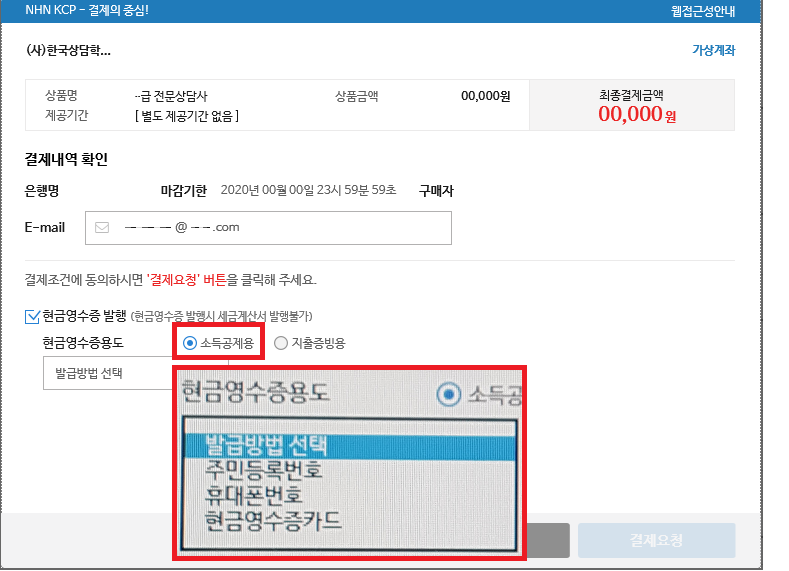The width and height of the screenshot is (789, 571).
Task: Open the 발급방법 선택 dropdown
Action: point(108,372)
